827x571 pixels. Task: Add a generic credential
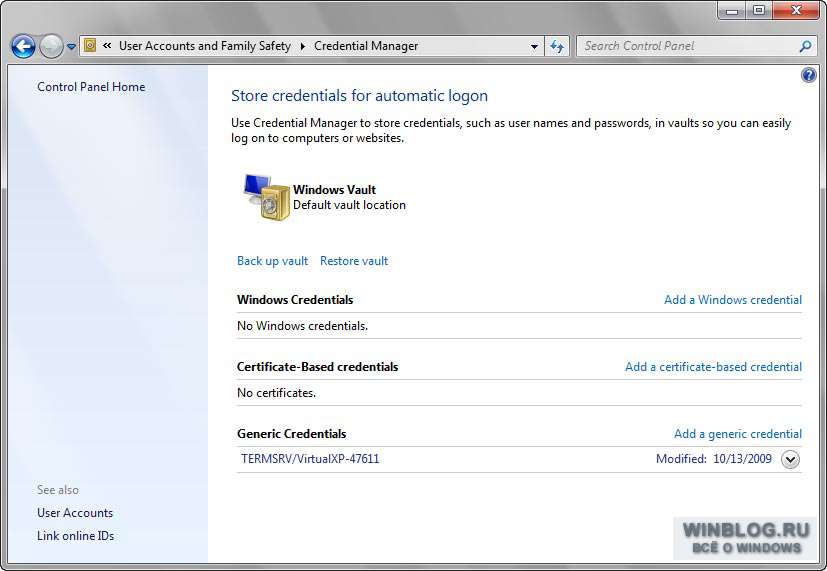[x=737, y=433]
